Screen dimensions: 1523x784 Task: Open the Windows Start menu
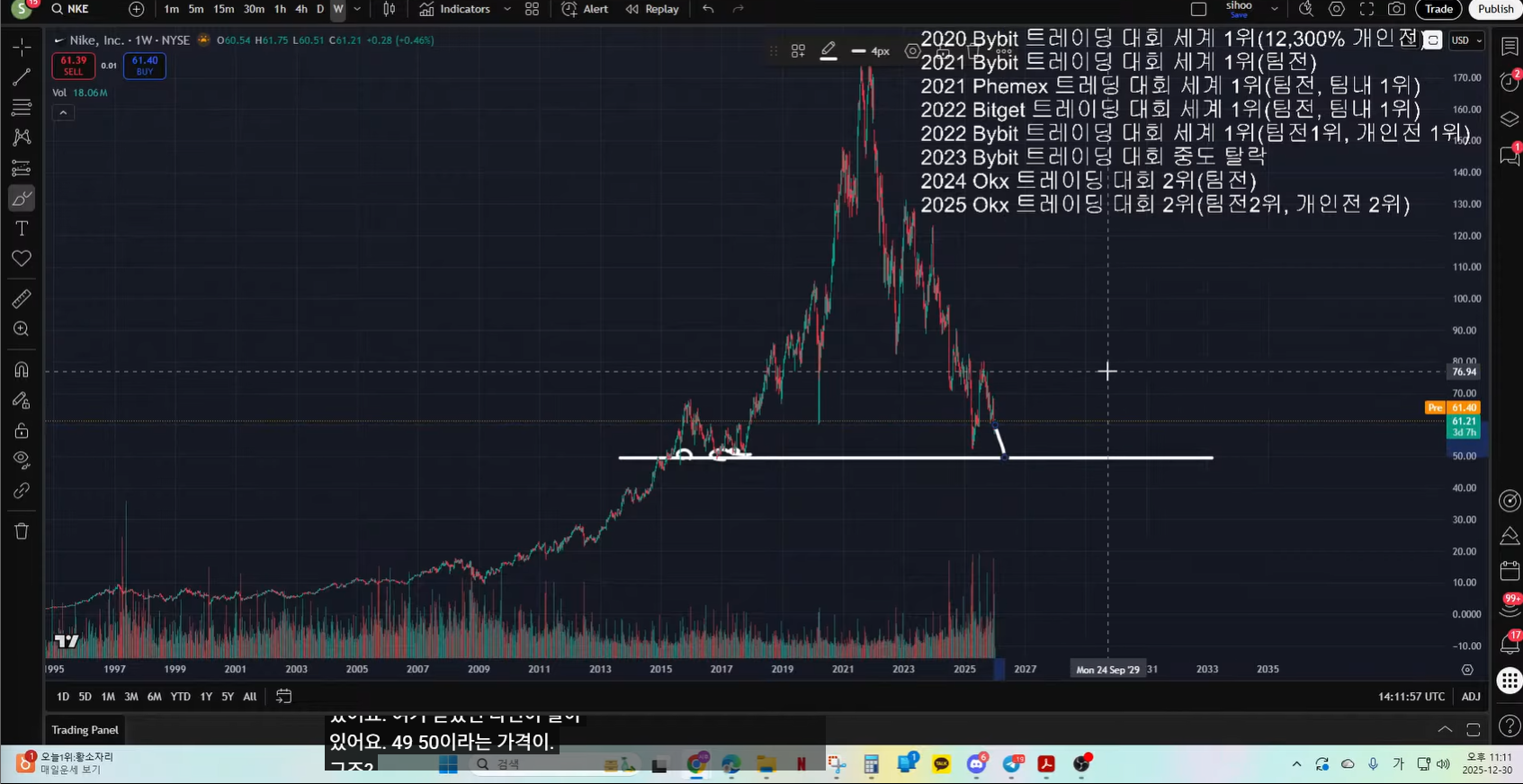[448, 764]
